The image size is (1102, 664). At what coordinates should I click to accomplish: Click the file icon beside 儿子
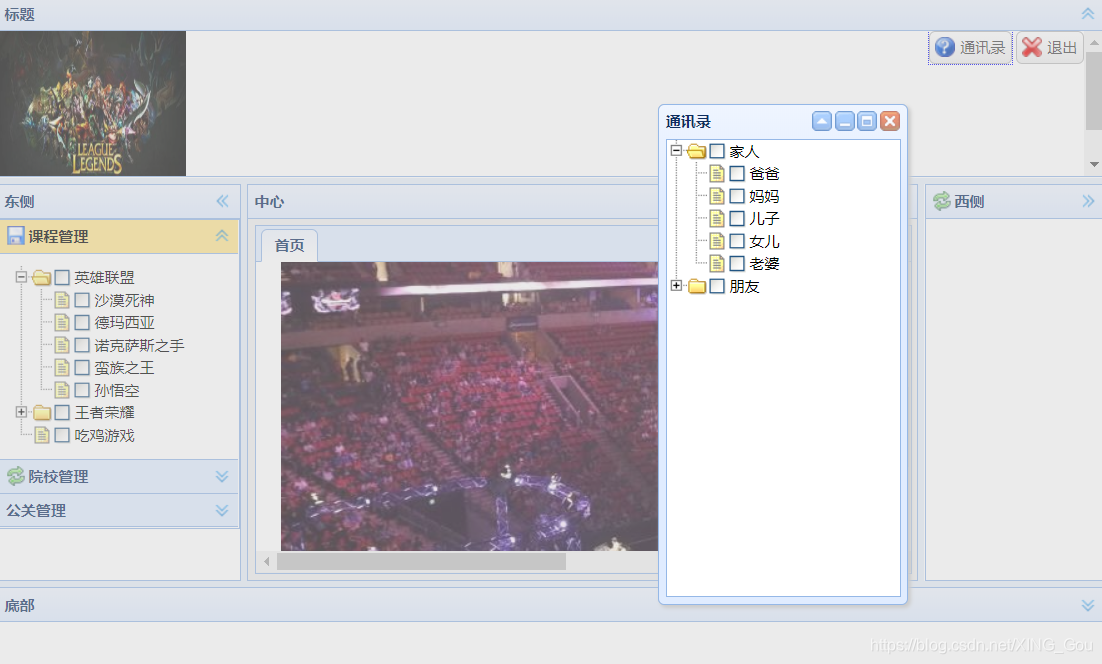pos(717,219)
